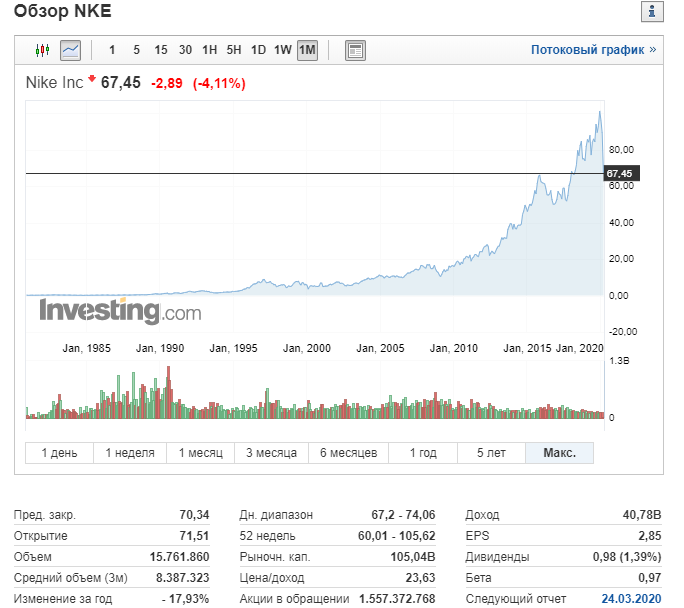The width and height of the screenshot is (684, 608).
Task: Set chart interval to 5 minutes
Action: [137, 50]
